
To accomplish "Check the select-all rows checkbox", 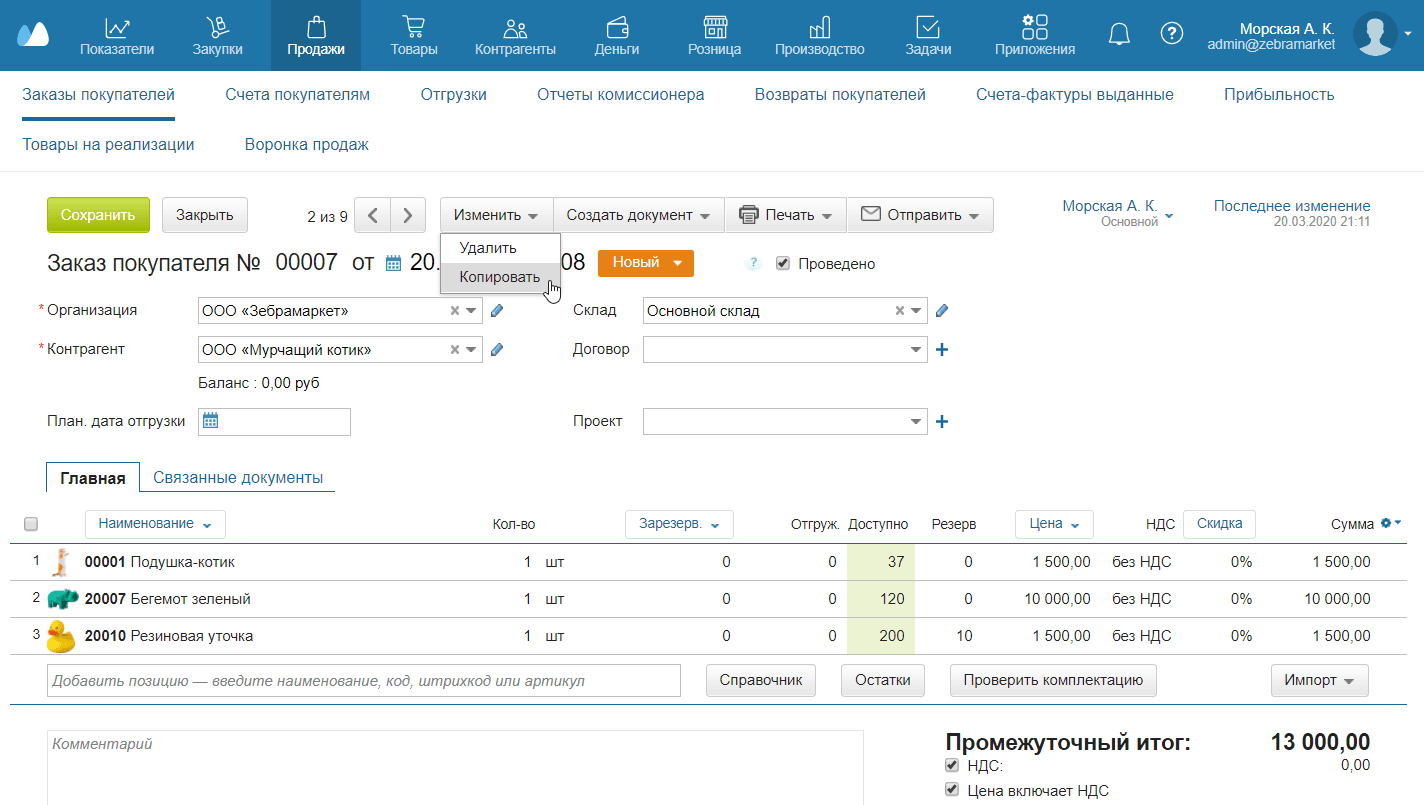I will coord(31,524).
